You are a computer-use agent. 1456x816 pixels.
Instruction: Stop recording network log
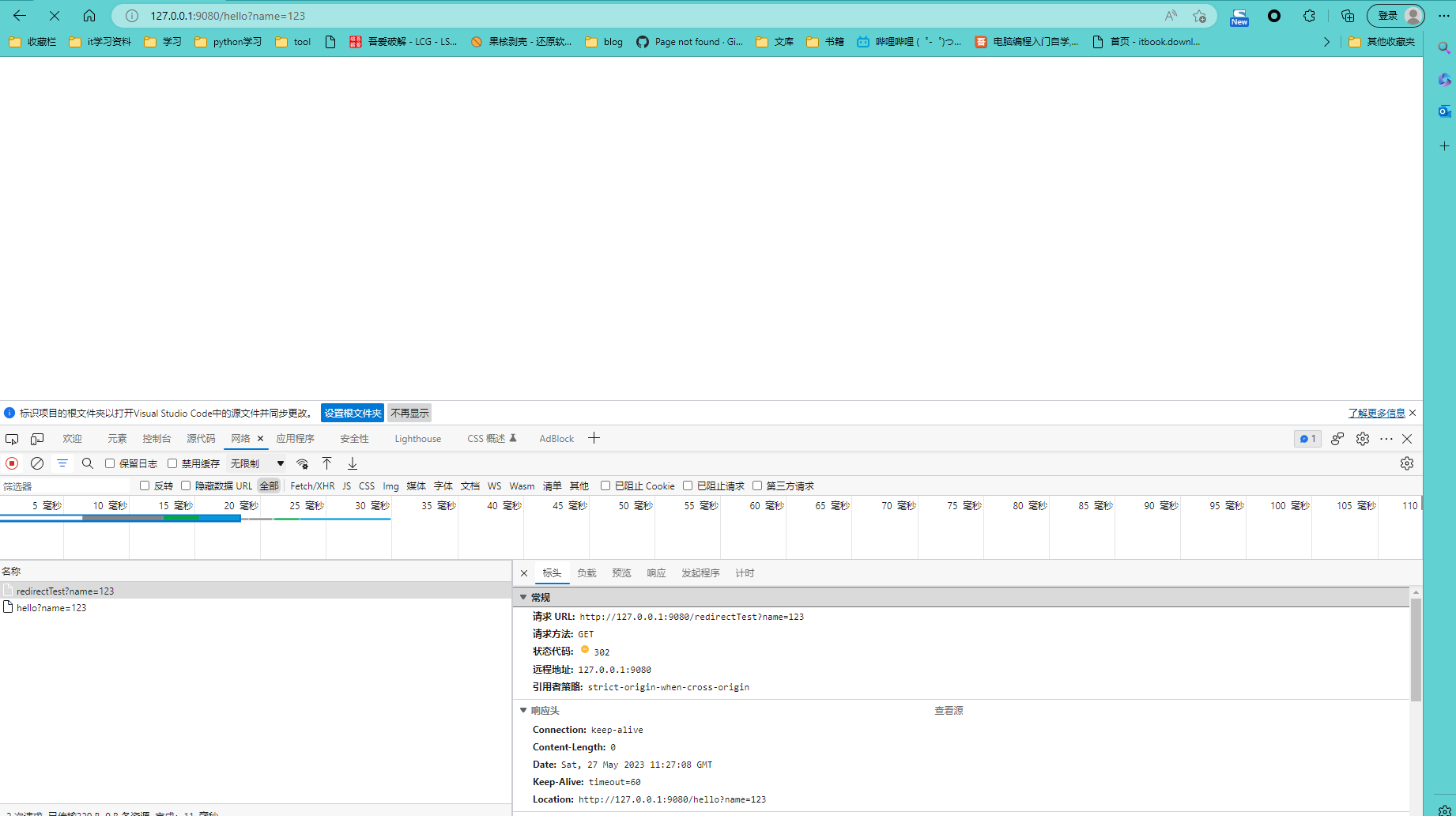(12, 463)
